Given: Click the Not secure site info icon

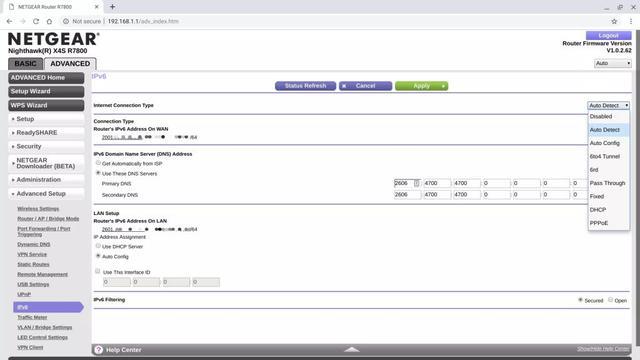Looking at the screenshot, I should pyautogui.click(x=65, y=21).
